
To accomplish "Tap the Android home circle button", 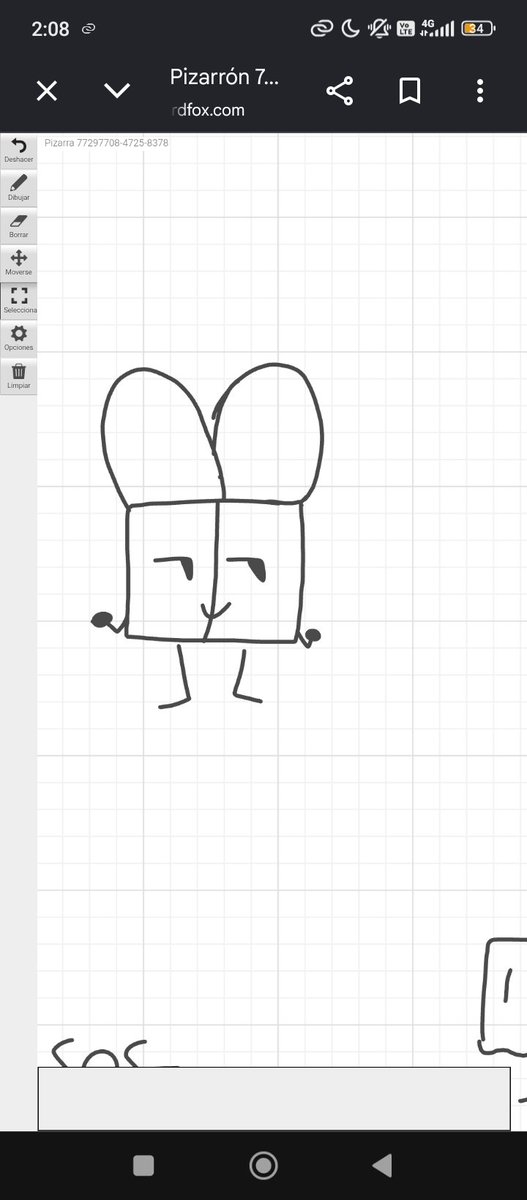I will tap(263, 1165).
